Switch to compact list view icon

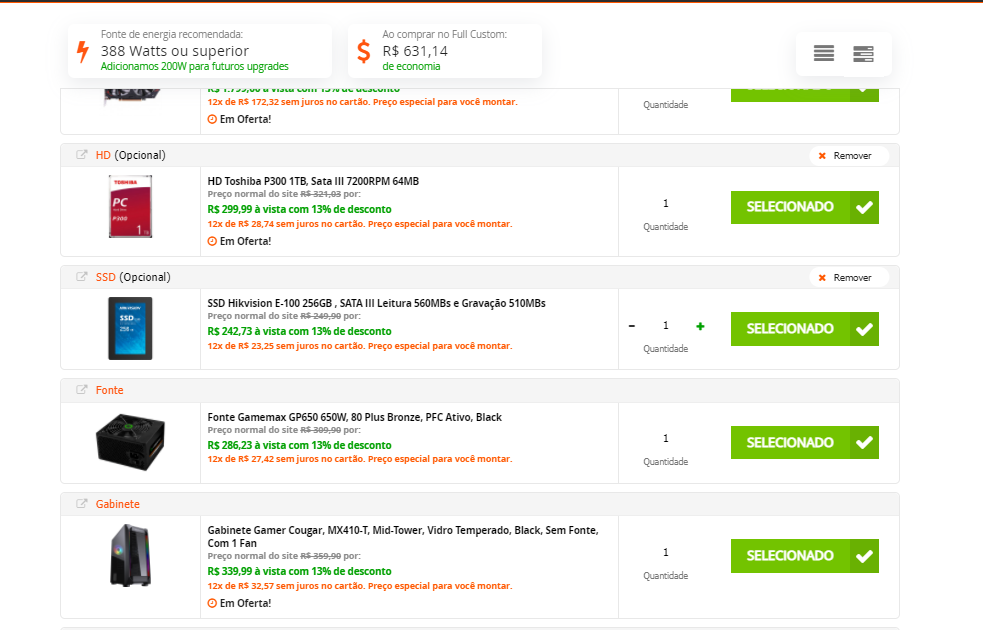click(x=823, y=54)
